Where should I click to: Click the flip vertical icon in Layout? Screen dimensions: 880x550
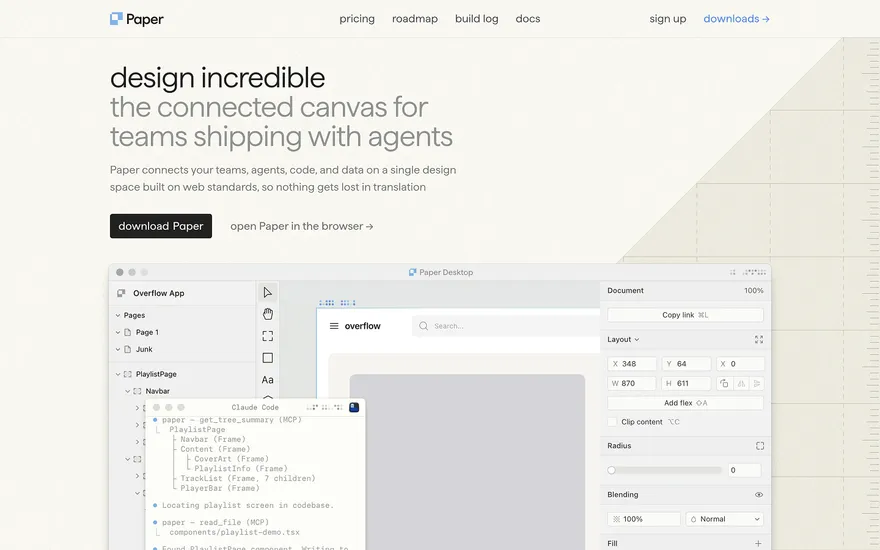click(757, 383)
